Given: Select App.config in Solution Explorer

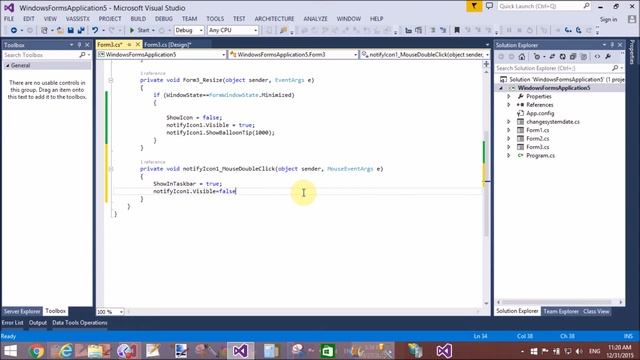Looking at the screenshot, I should pos(540,113).
